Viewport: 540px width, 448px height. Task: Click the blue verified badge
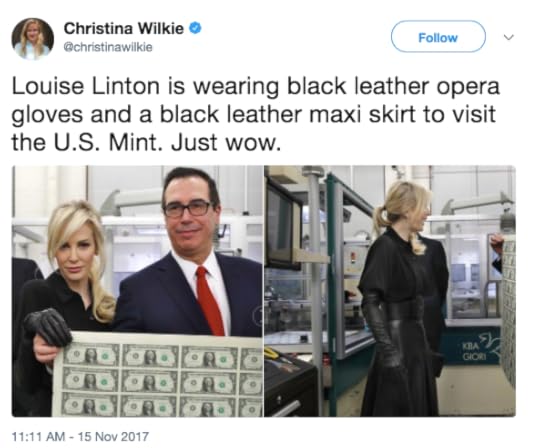[x=195, y=28]
